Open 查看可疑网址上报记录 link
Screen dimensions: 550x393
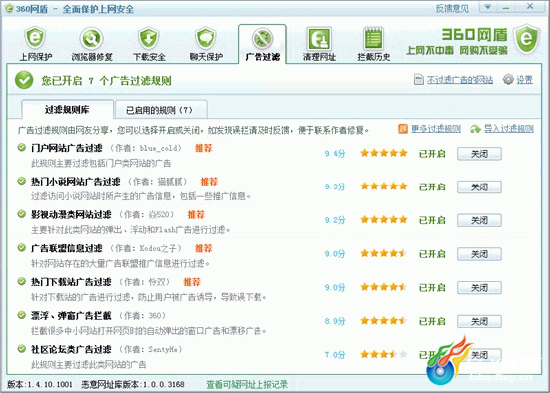tap(247, 385)
